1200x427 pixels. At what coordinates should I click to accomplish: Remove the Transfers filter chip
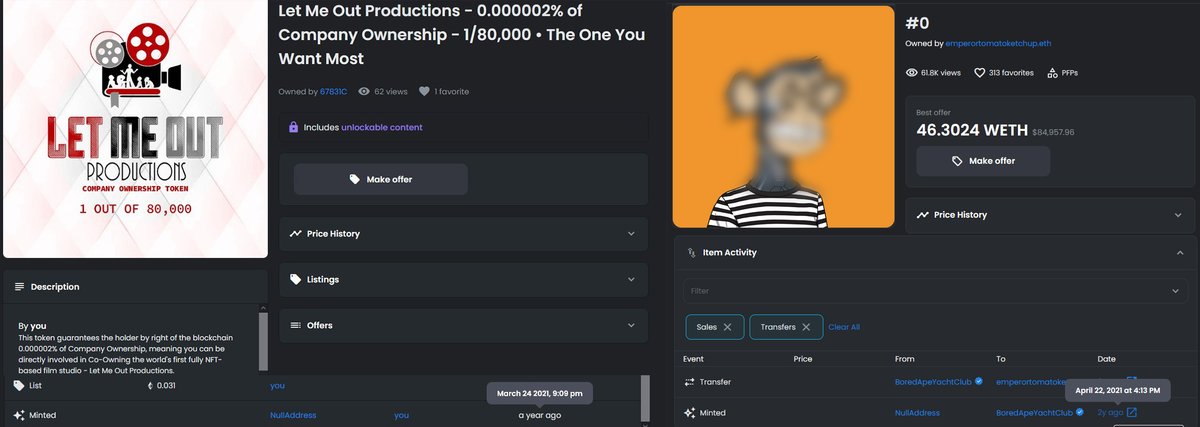tap(806, 327)
